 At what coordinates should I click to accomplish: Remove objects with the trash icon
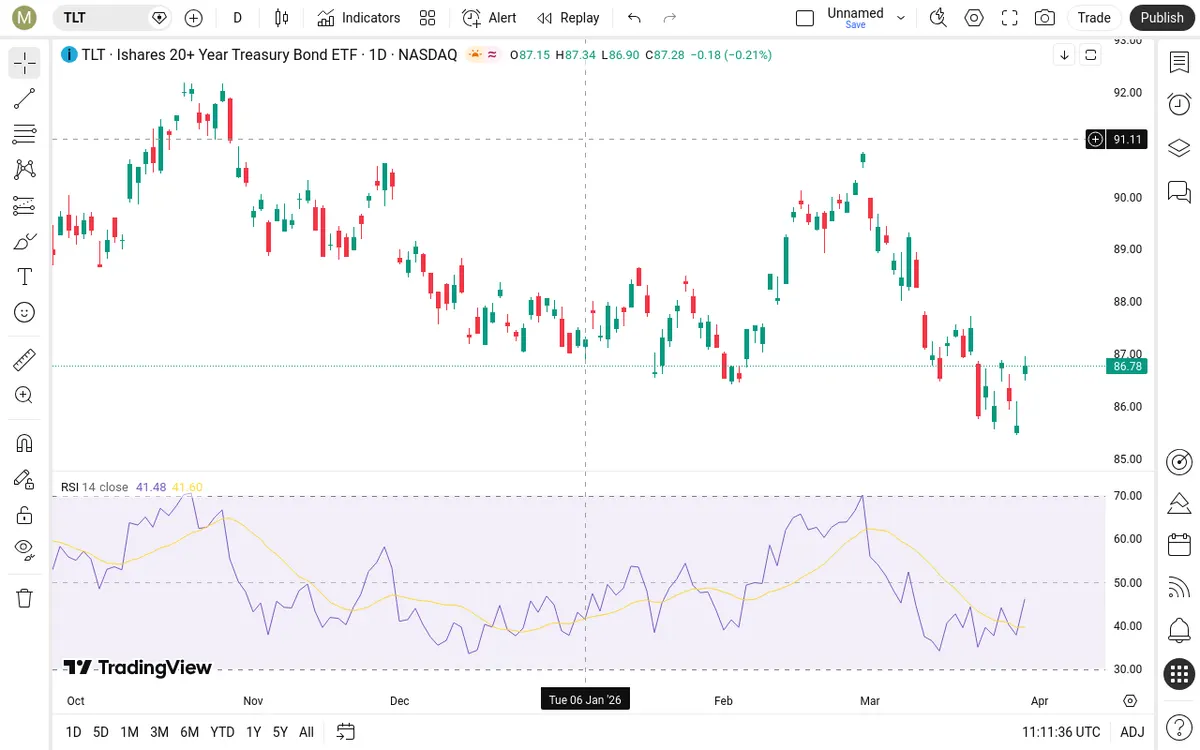coord(25,598)
